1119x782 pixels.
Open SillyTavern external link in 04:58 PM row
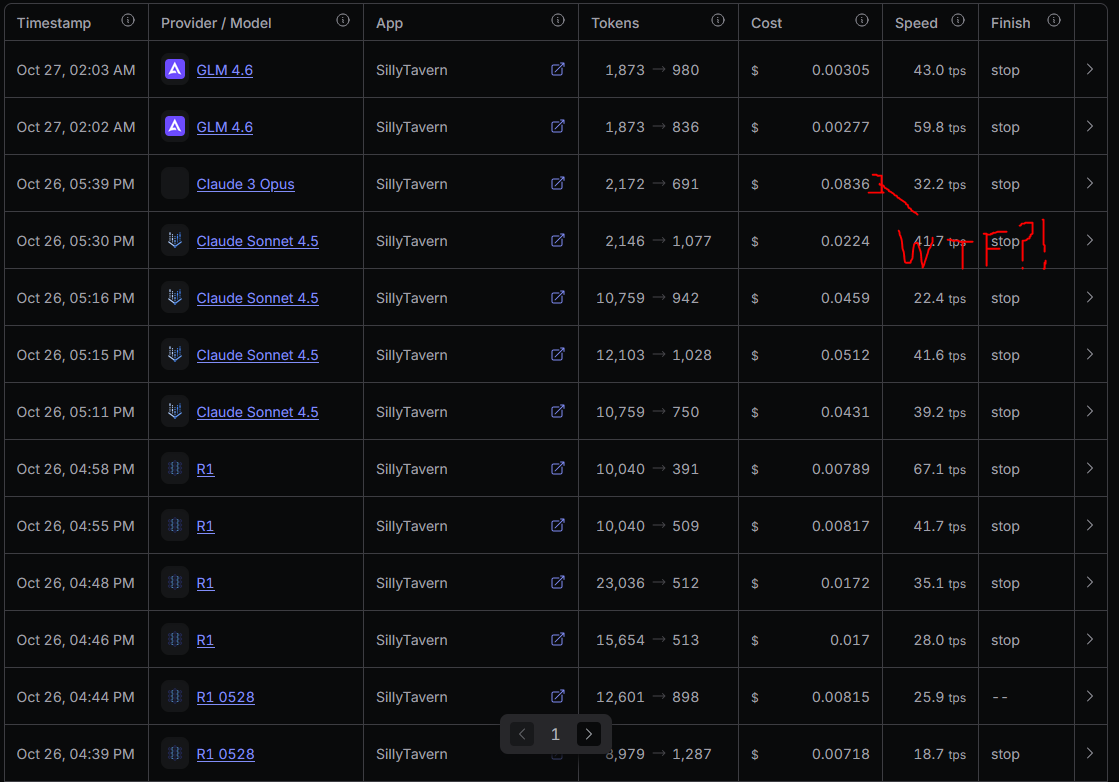pos(558,469)
